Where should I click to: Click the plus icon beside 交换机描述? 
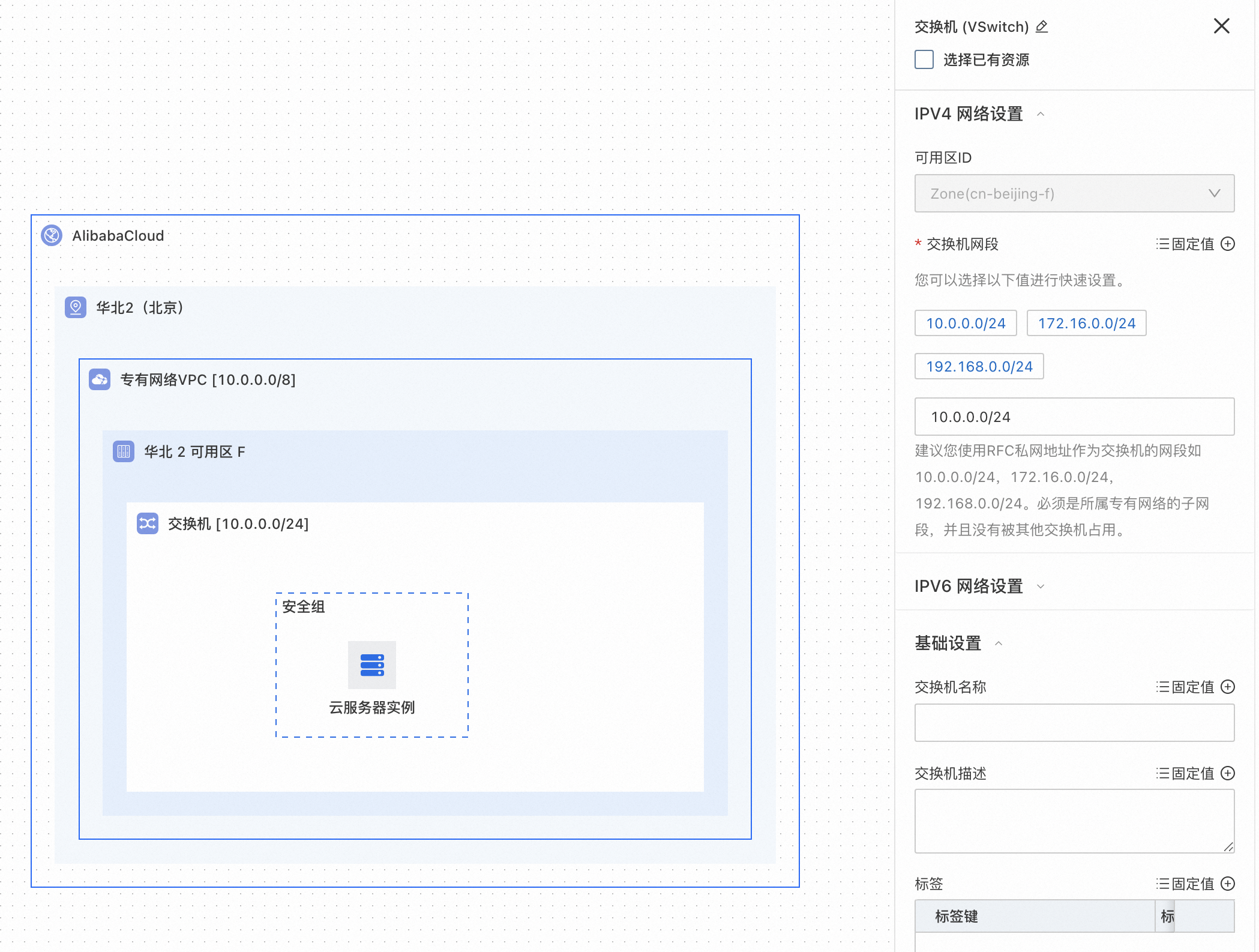coord(1228,773)
